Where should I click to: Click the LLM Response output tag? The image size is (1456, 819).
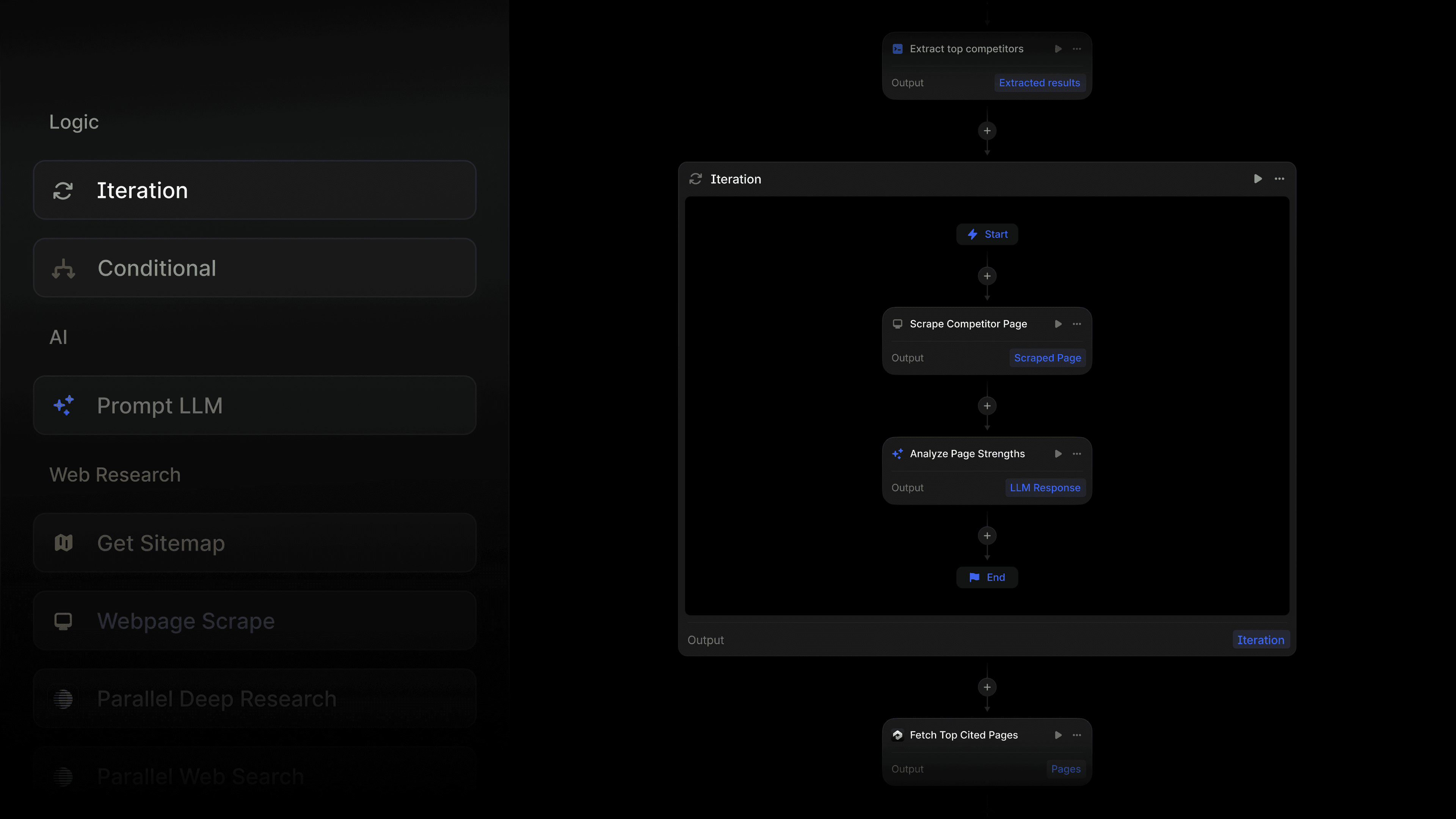1045,487
